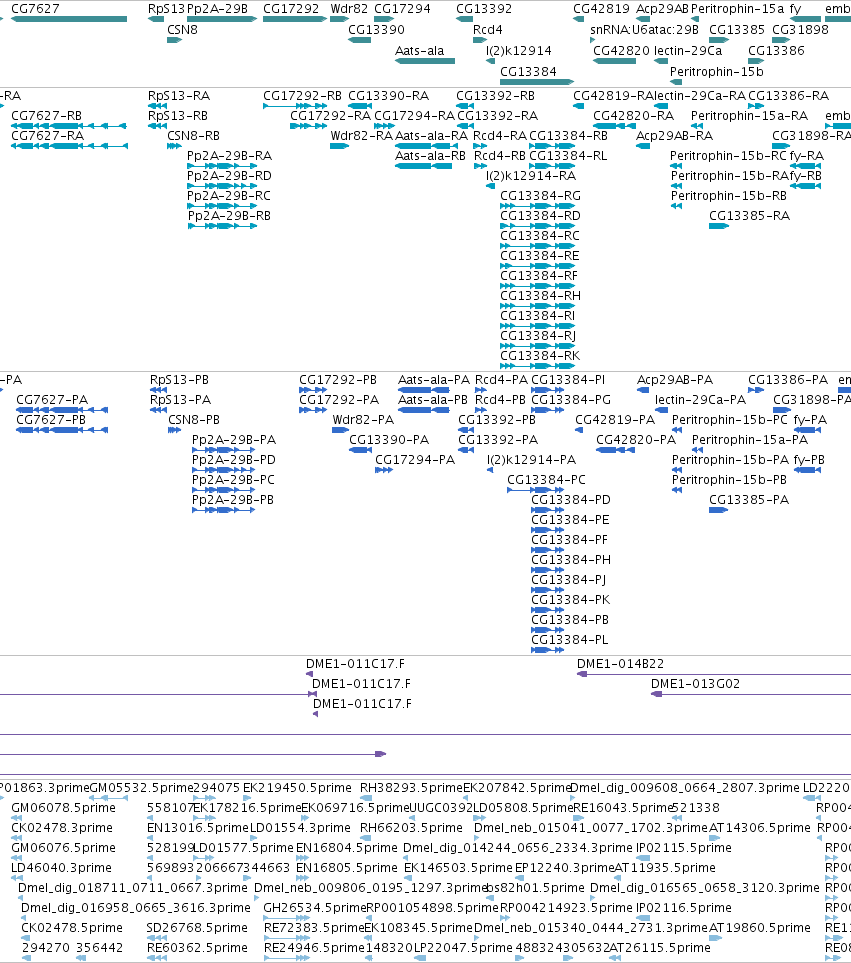Select the CG7627-PA protein label
851x963 pixels.
tap(52, 399)
